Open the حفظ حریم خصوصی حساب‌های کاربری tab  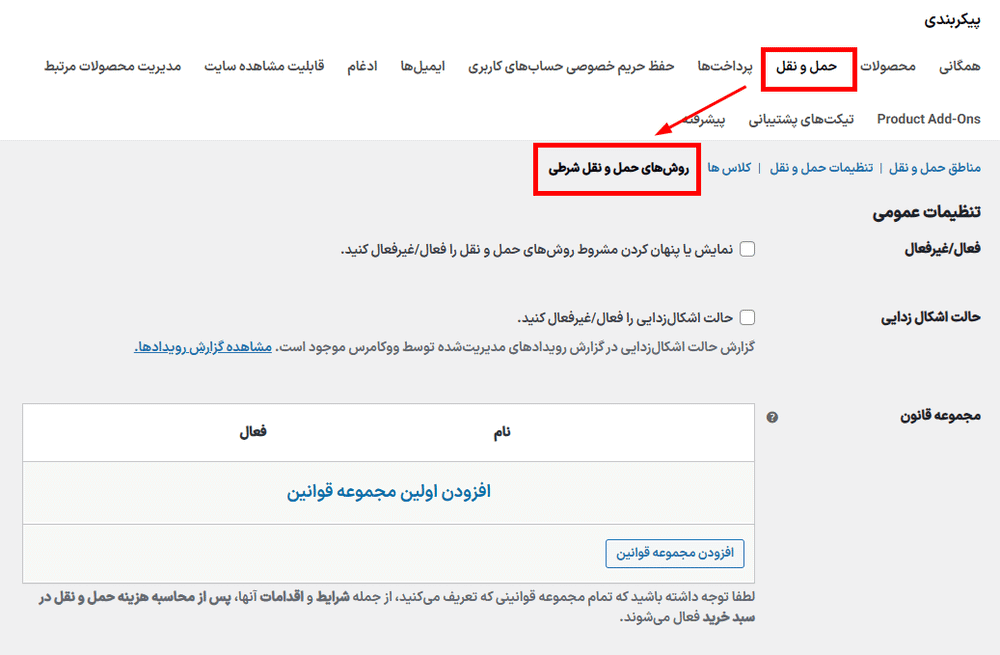(571, 66)
